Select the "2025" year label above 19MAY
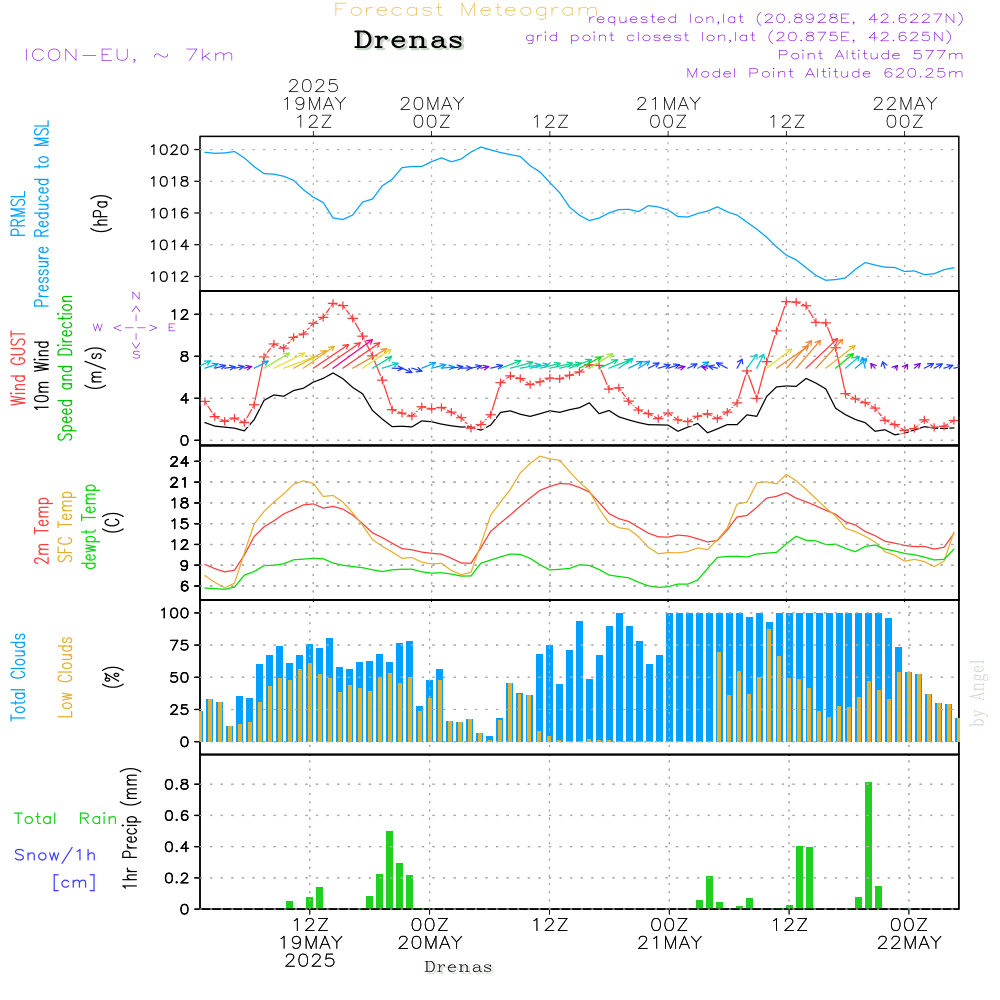Image resolution: width=1000 pixels, height=1000 pixels. coord(313,86)
